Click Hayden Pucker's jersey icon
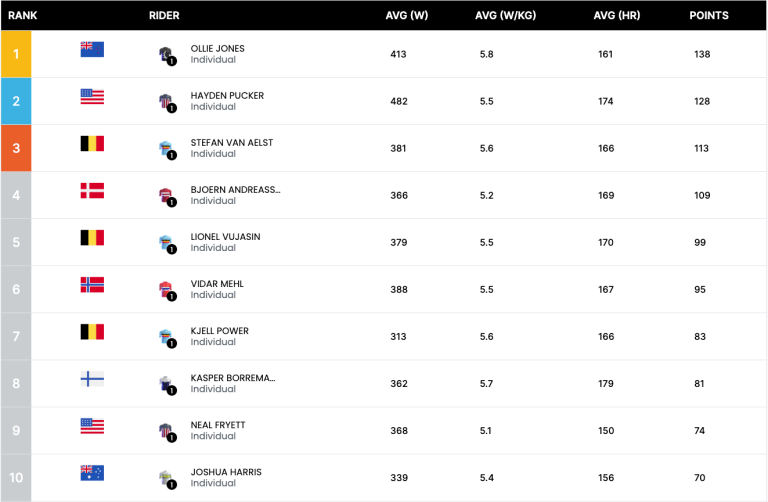This screenshot has width=768, height=502. [x=166, y=102]
